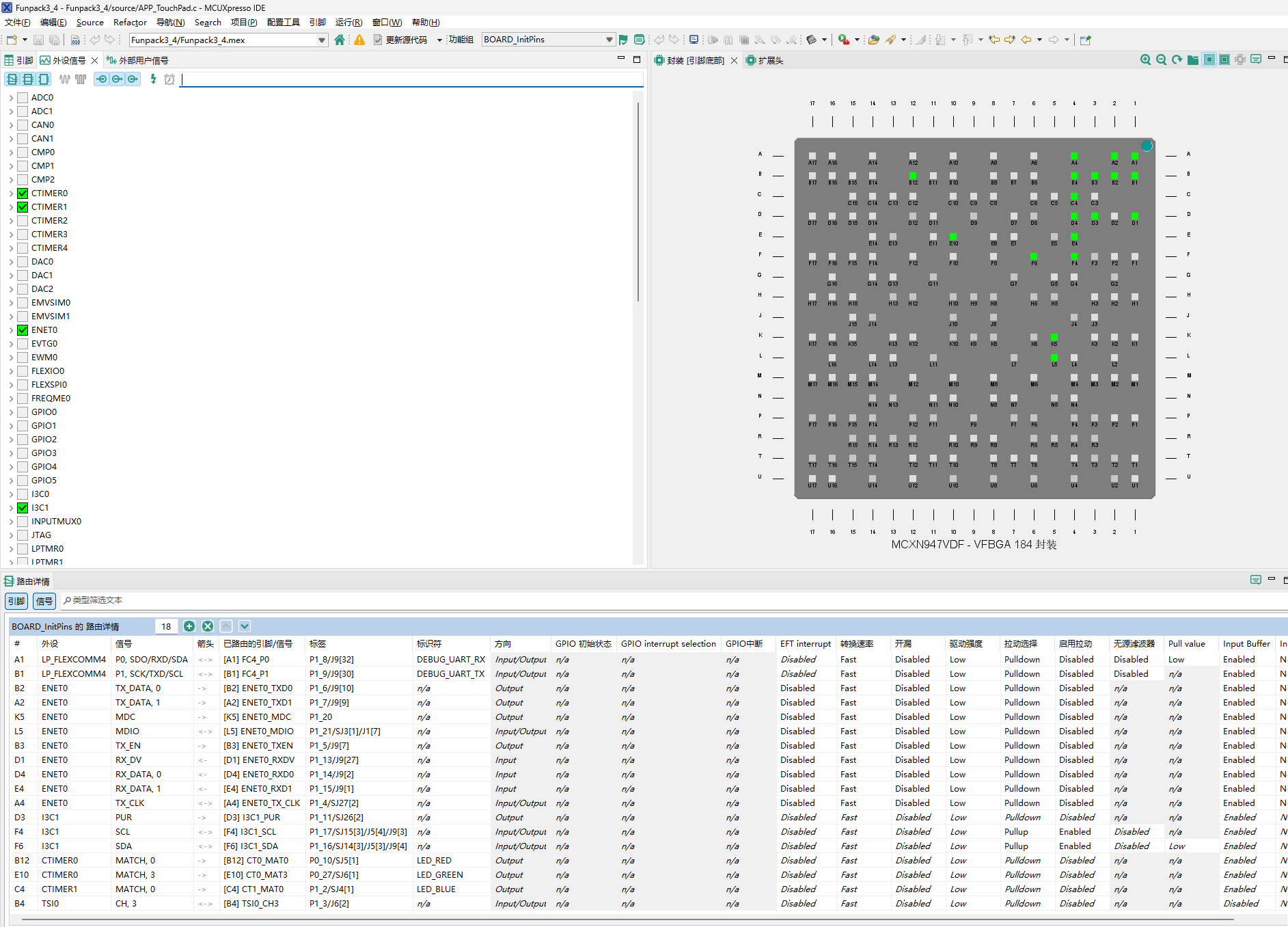Click the first pin-layout filter icon

(x=12, y=79)
